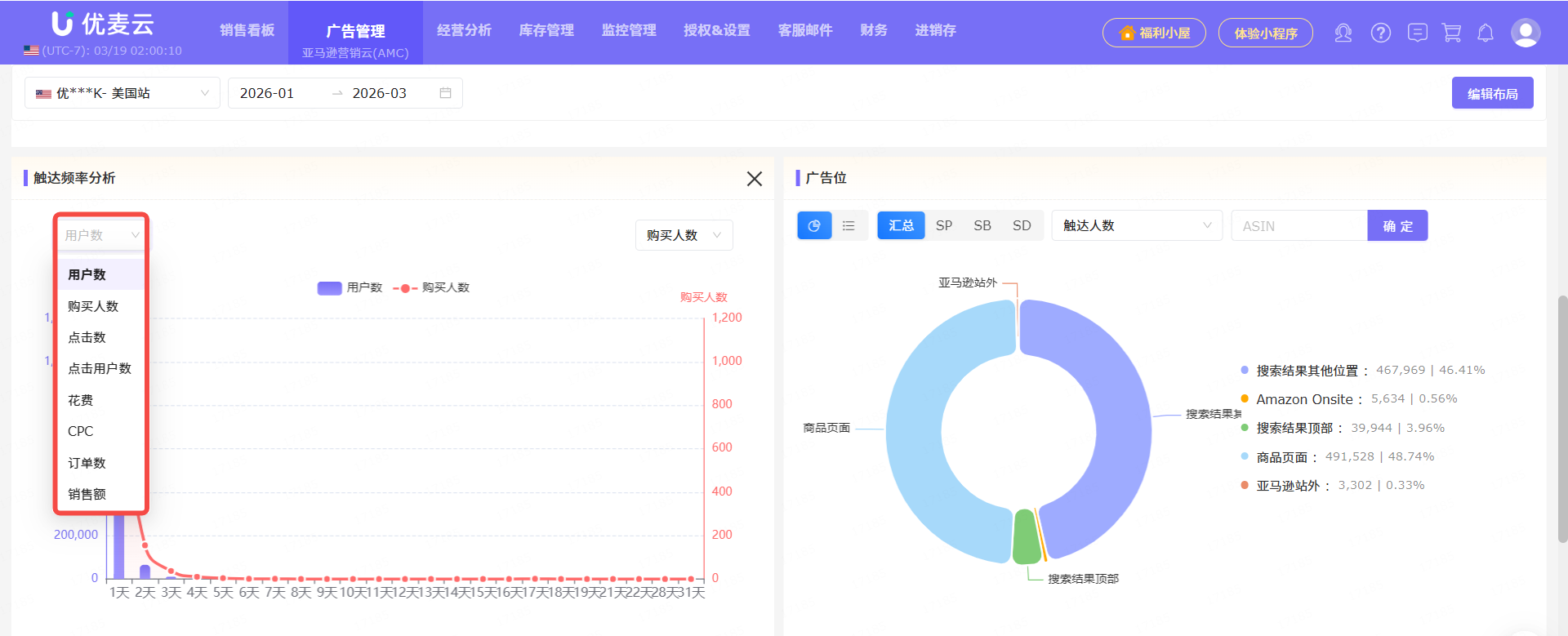This screenshot has width=1568, height=636.
Task: Open the customer service headset icon
Action: [x=1343, y=33]
